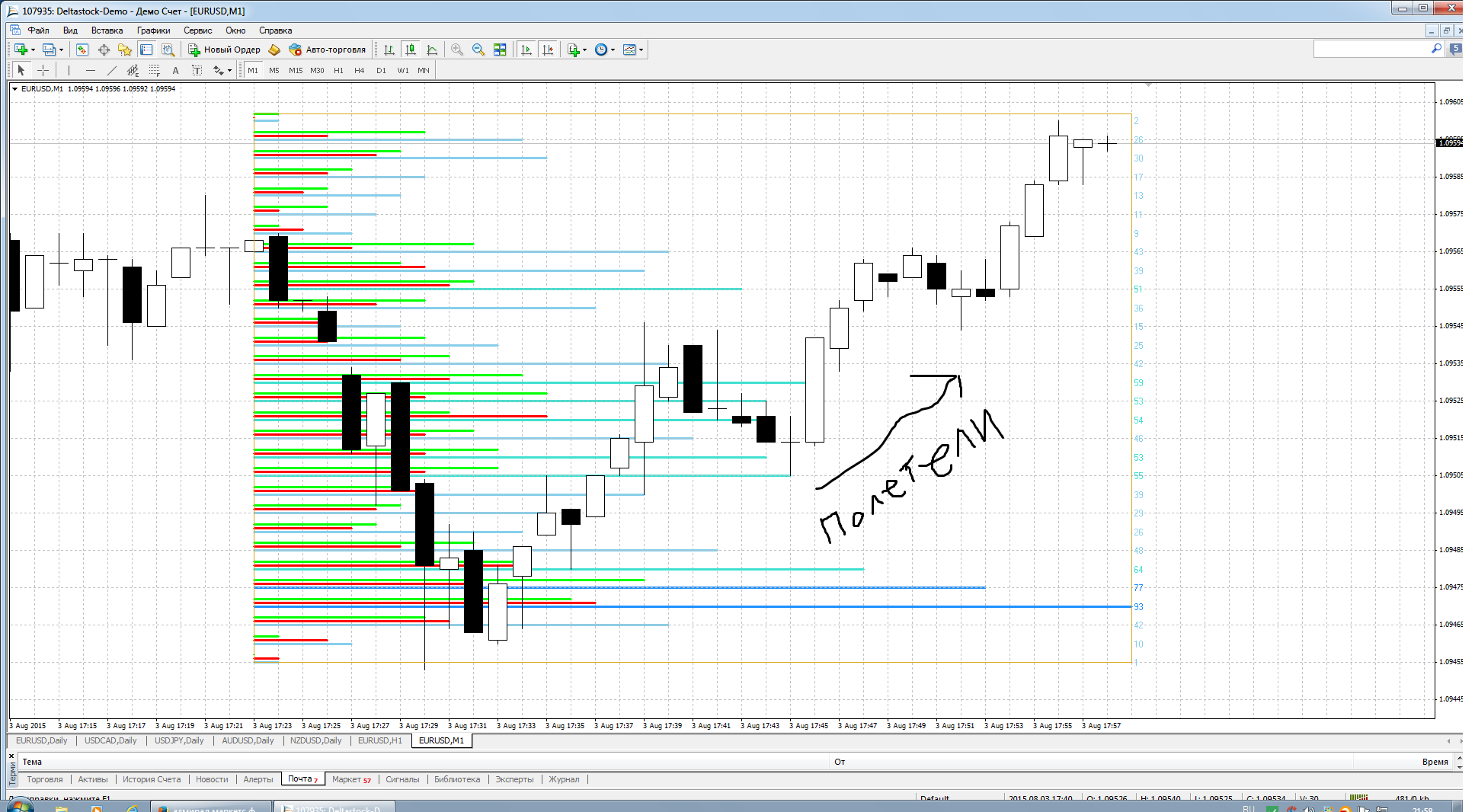Switch to line chart display

(x=432, y=50)
